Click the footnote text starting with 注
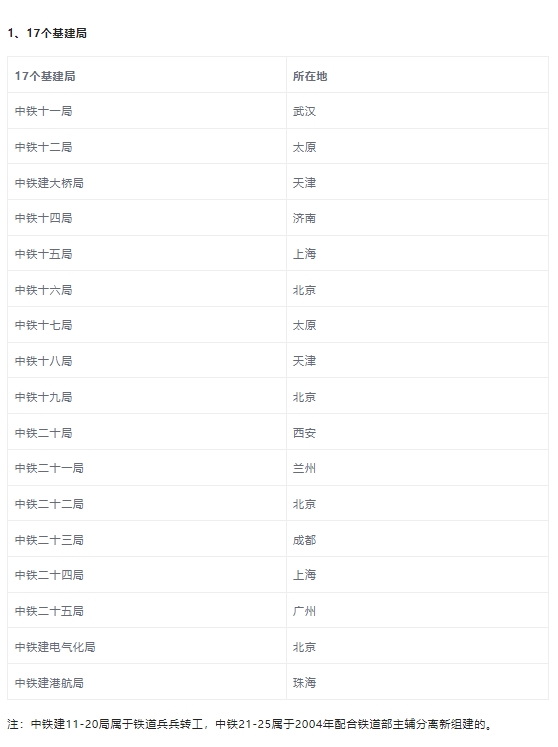The image size is (558, 747). click(x=250, y=724)
